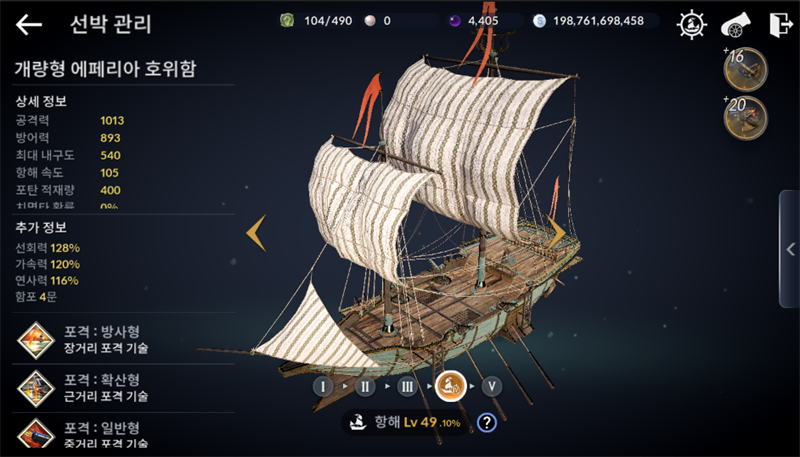Viewport: 800px width, 457px height.
Task: Open the blue question mark help
Action: [x=487, y=422]
